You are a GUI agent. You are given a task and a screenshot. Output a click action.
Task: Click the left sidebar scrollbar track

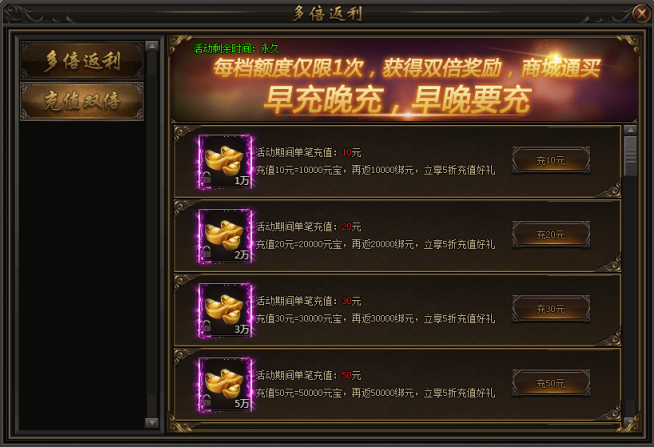[152, 234]
